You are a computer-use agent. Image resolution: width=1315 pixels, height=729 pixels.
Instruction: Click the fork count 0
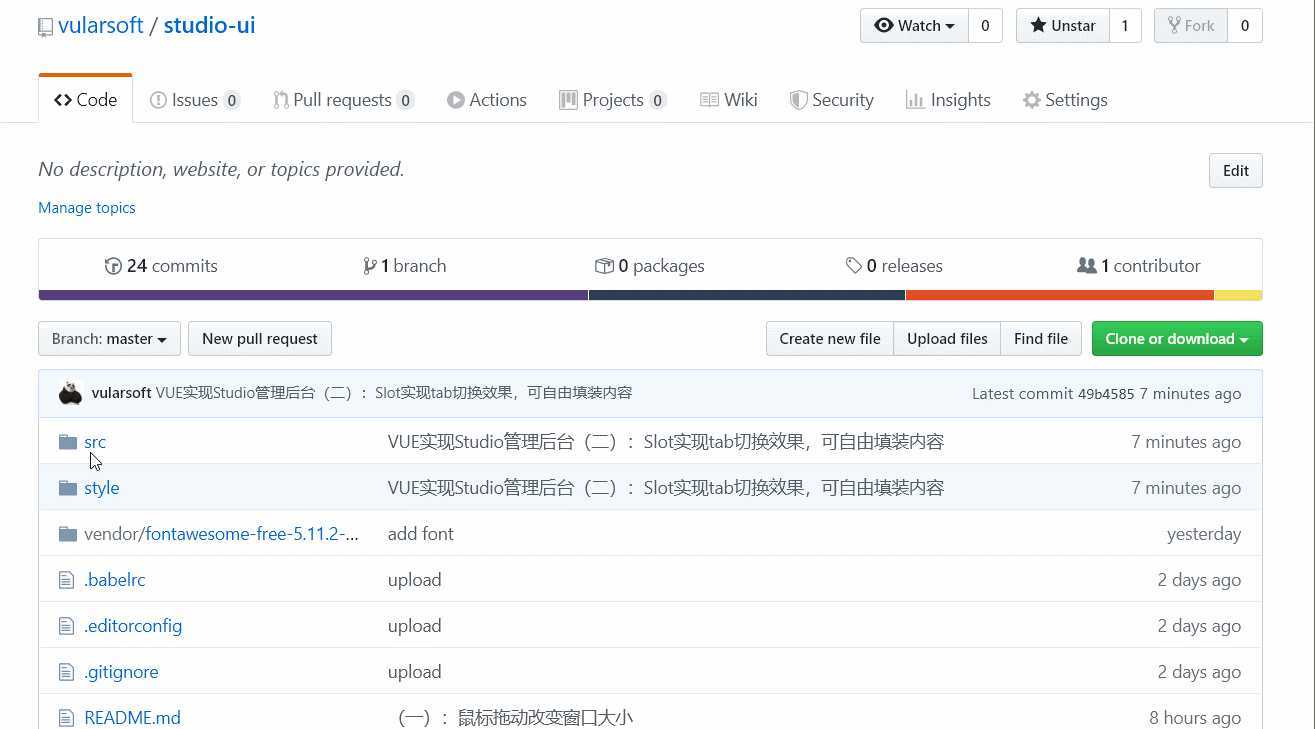(x=1245, y=26)
